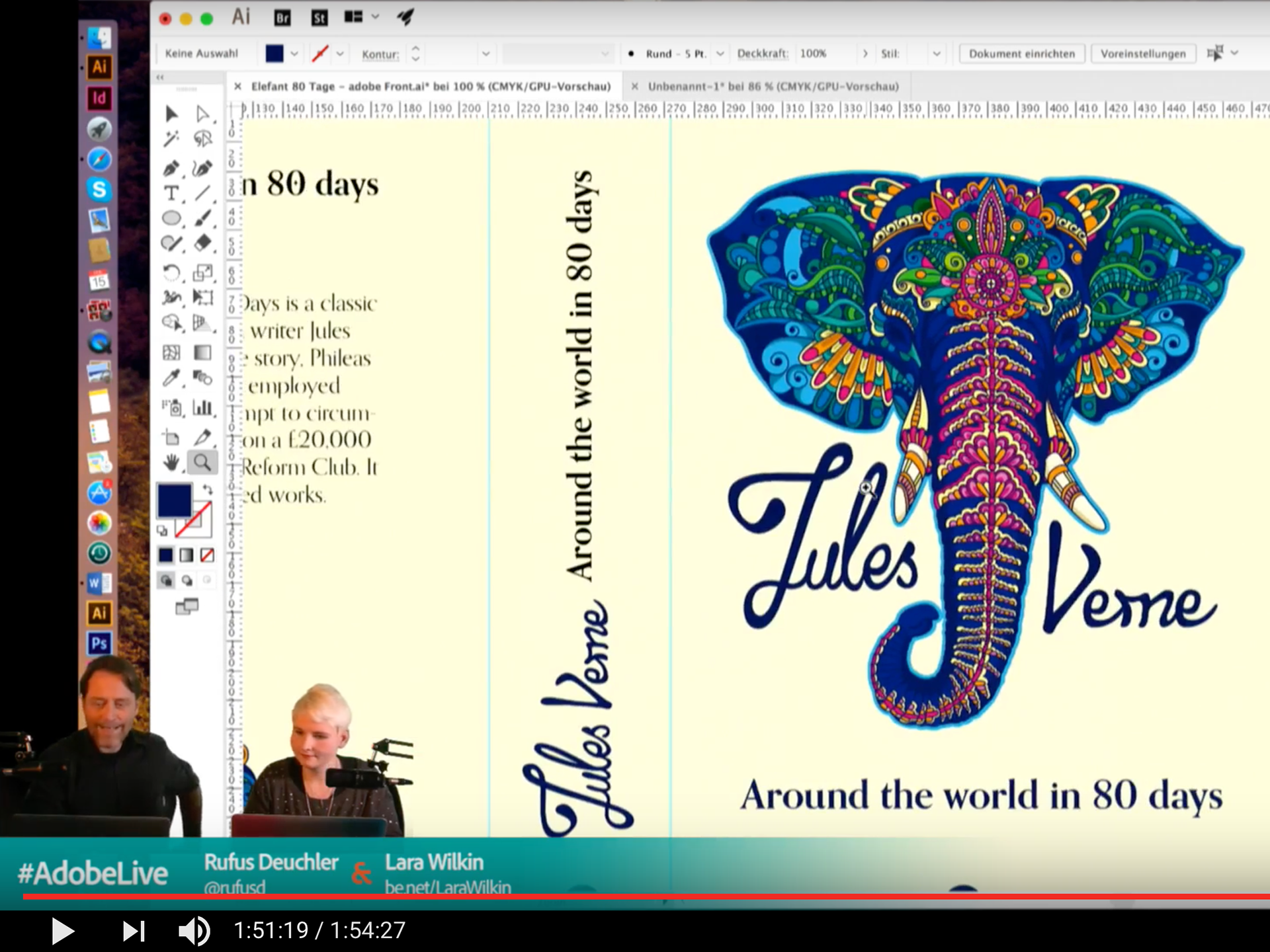Select the Gradient tool
Screen dimensions: 1270x952
point(203,352)
